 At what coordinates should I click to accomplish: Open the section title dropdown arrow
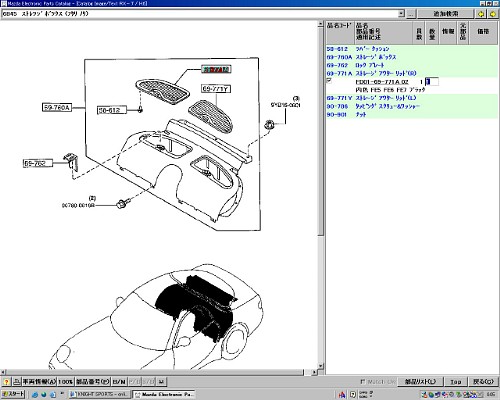click(x=401, y=14)
